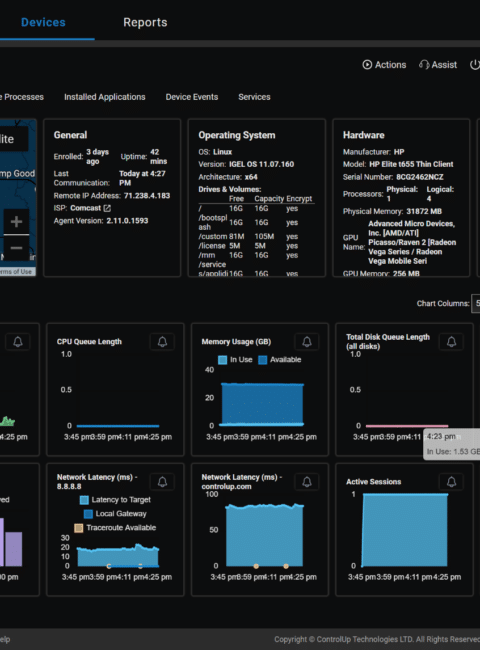Viewport: 480px width, 650px height.
Task: Click the power icon beside Assist
Action: pos(475,65)
